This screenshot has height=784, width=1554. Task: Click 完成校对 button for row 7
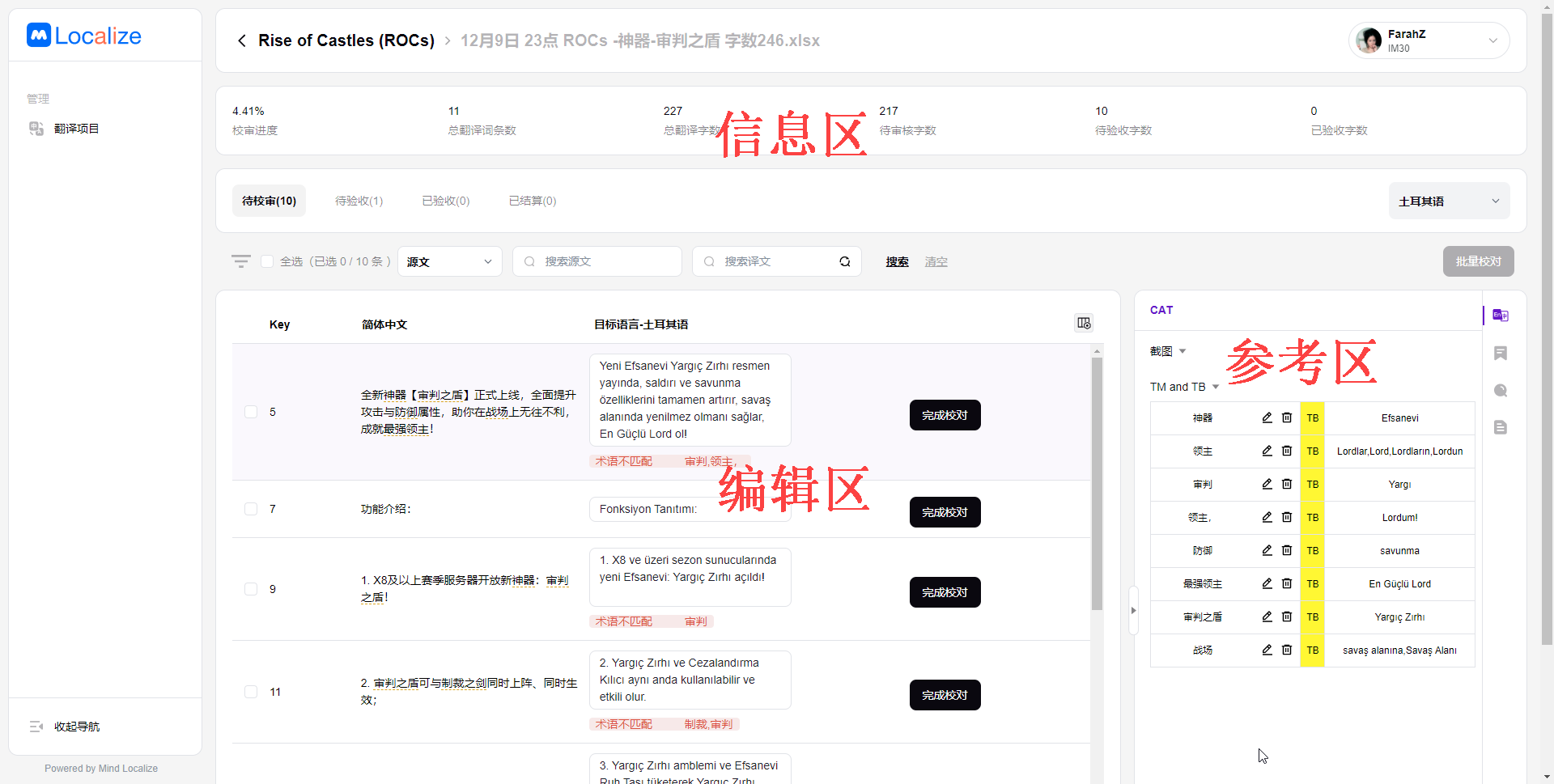[945, 512]
